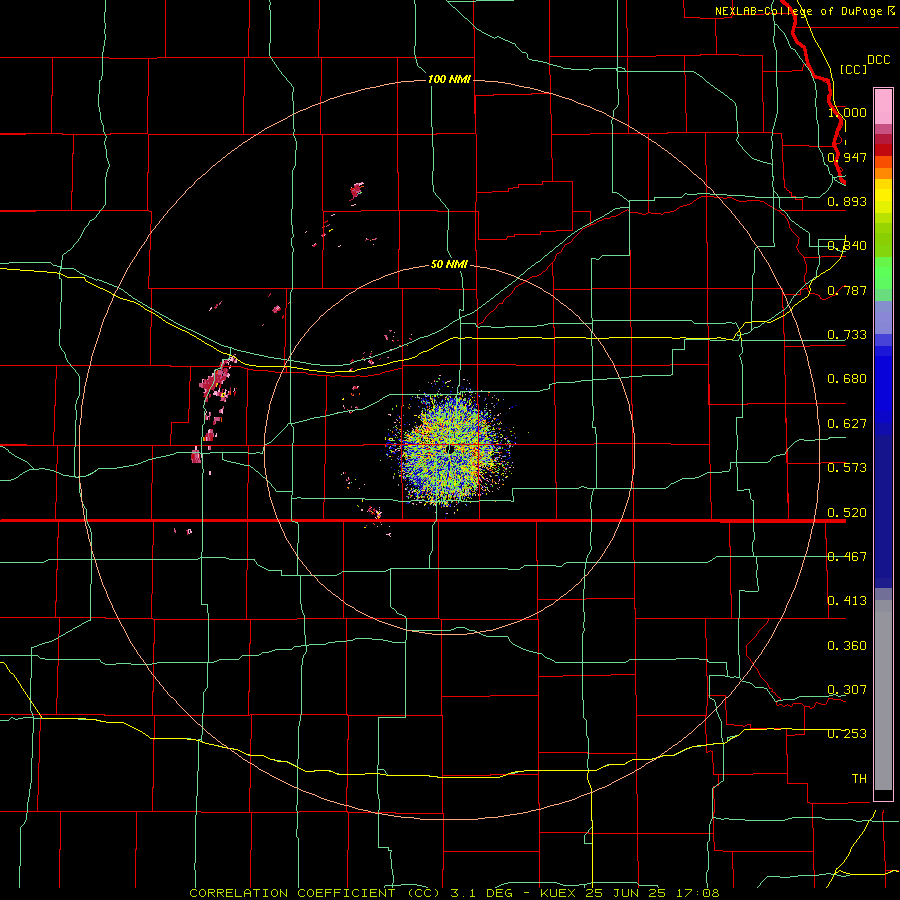Click the 1.000 scale value

coord(847,112)
